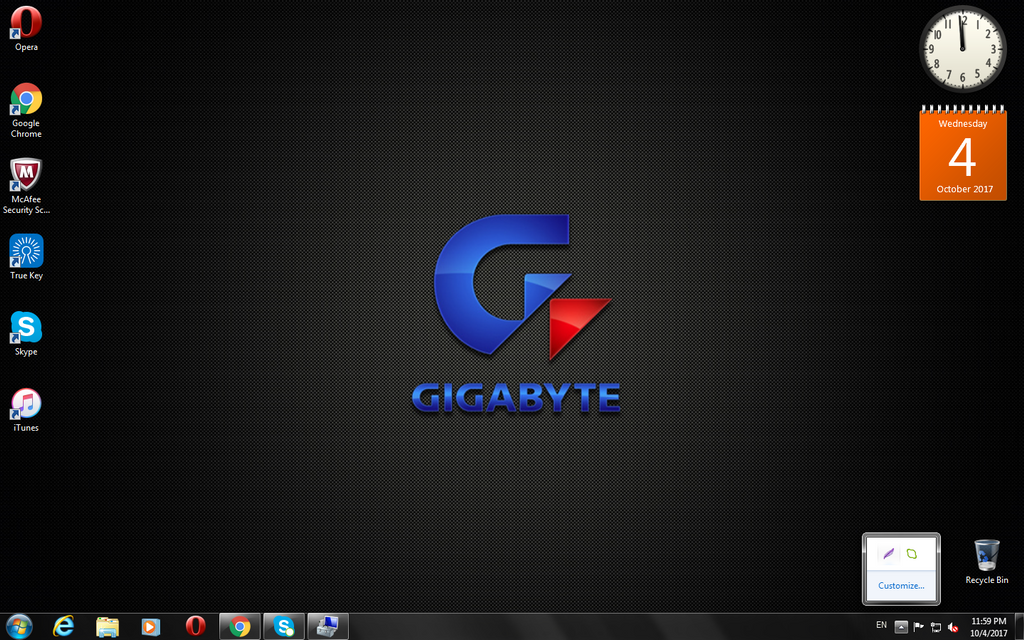Open the computer-and-tools taskbar program
The height and width of the screenshot is (640, 1024).
point(328,627)
